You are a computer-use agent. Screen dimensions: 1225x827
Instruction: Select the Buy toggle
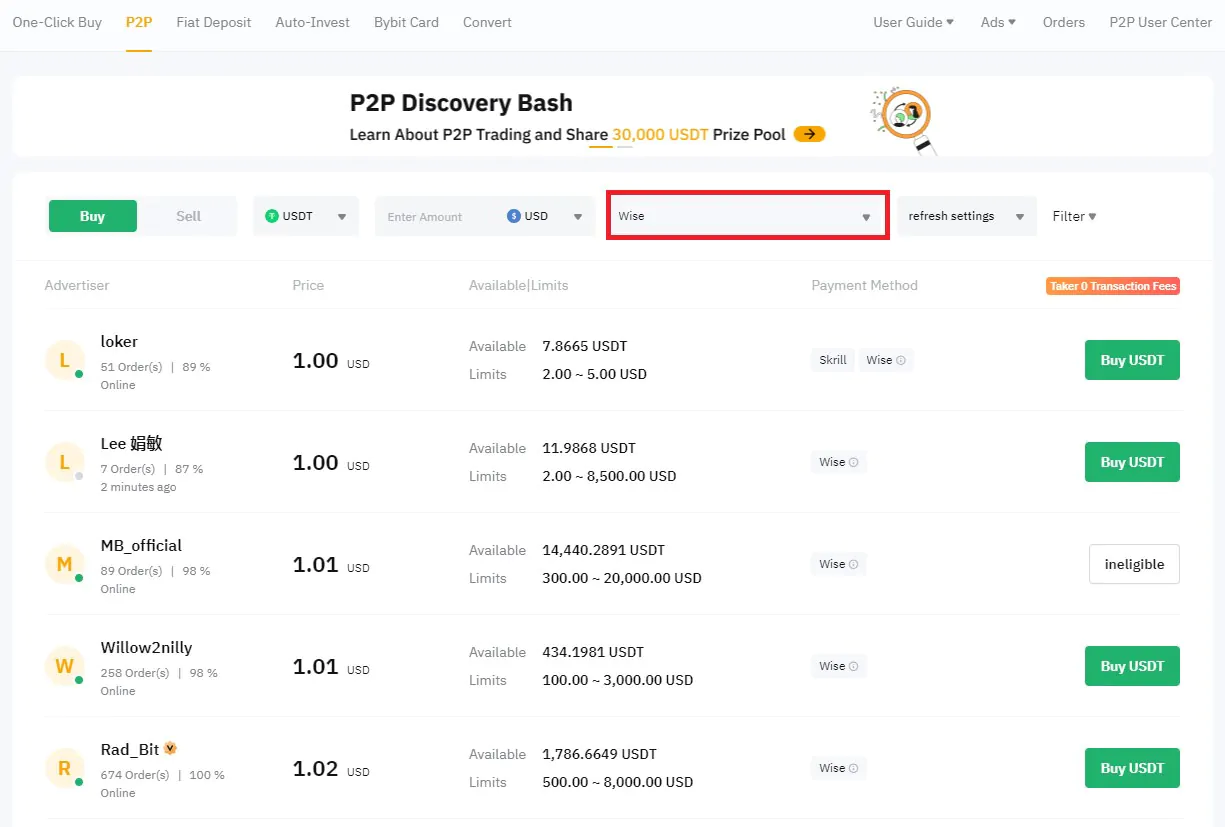pos(92,216)
